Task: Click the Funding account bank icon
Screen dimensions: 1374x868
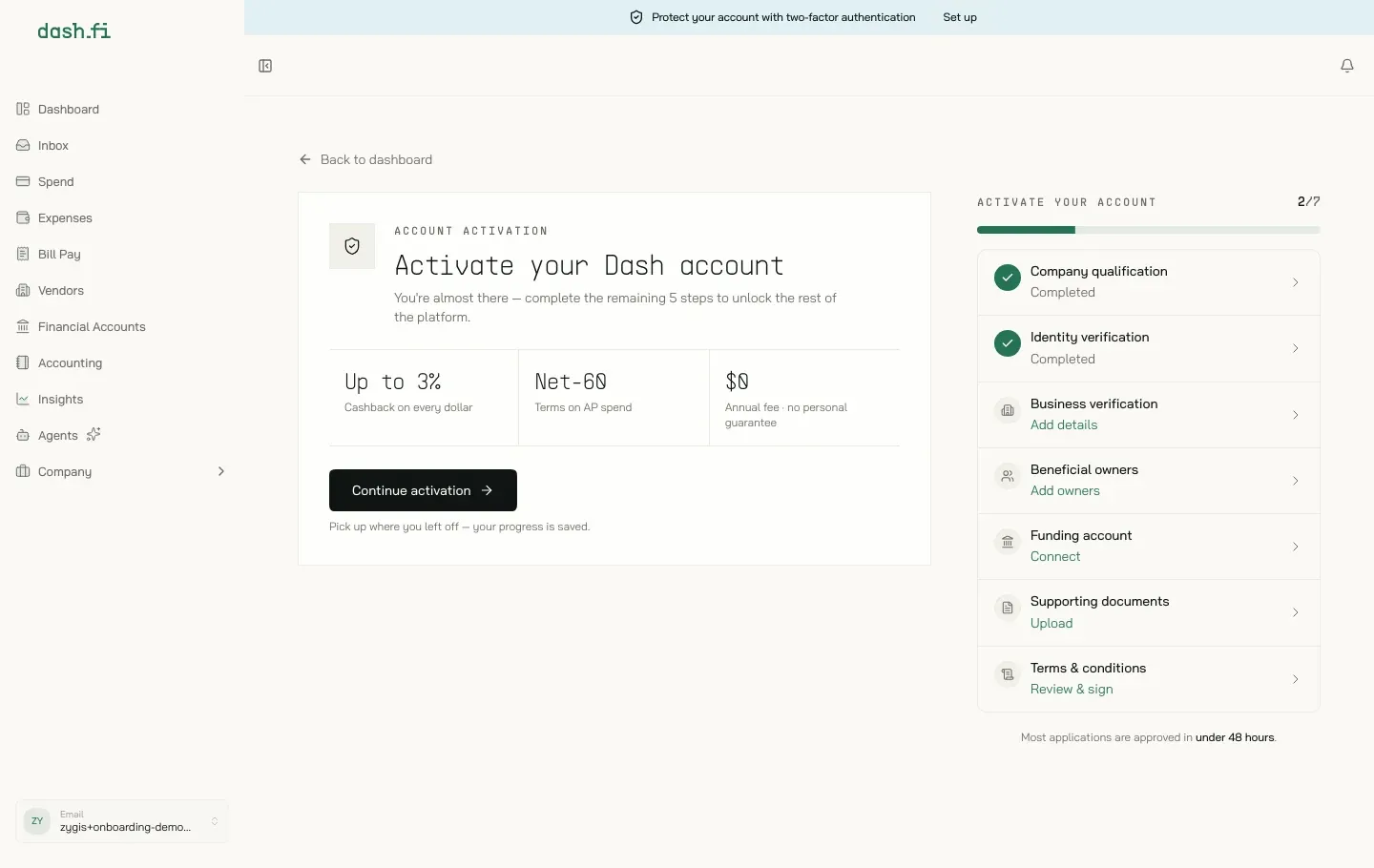Action: click(1008, 542)
